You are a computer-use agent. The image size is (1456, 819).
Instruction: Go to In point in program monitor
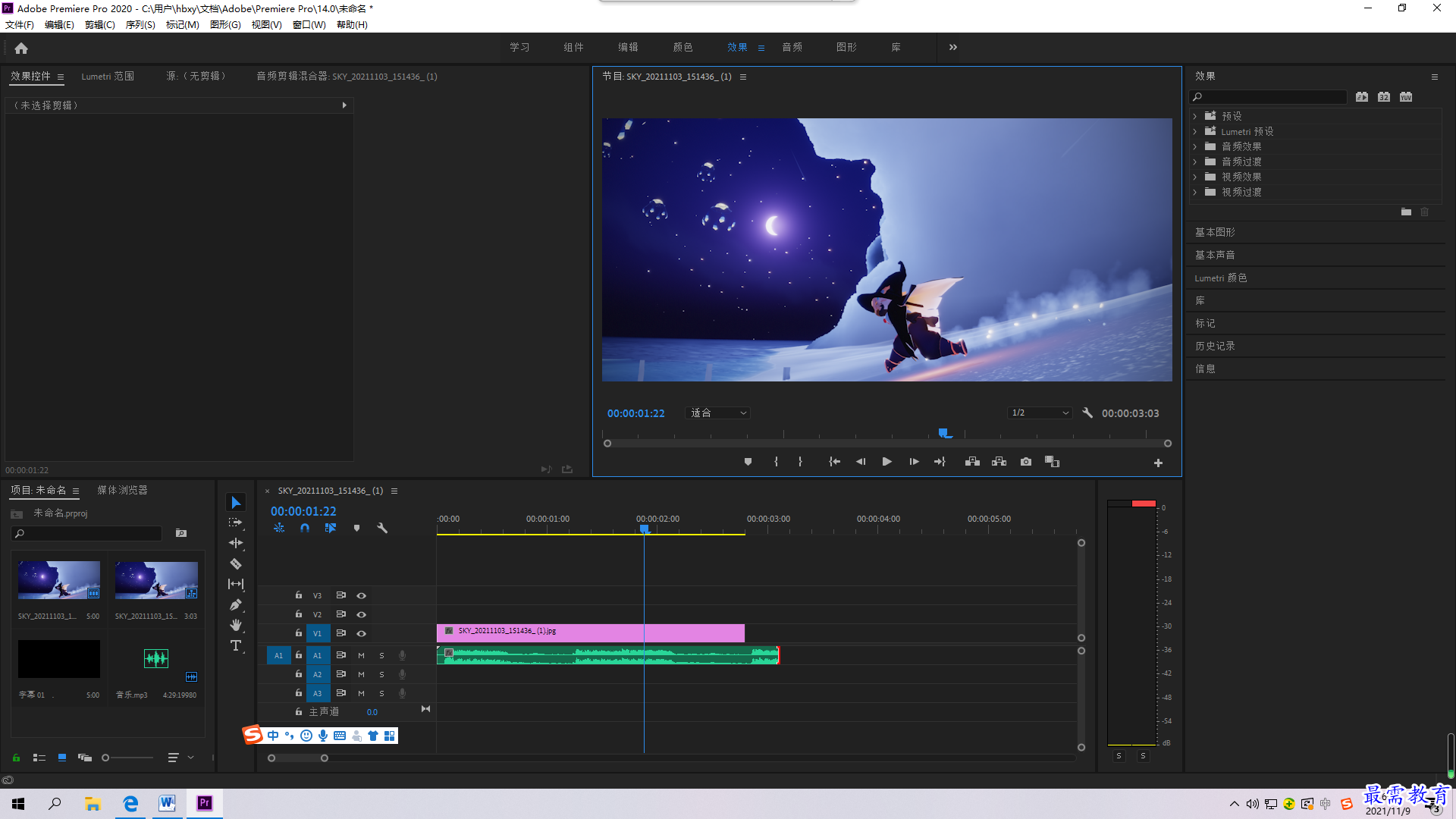click(x=834, y=462)
